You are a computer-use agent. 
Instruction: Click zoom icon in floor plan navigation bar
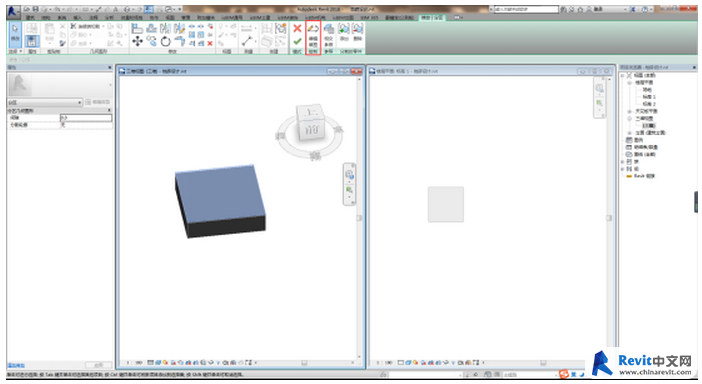[x=599, y=103]
